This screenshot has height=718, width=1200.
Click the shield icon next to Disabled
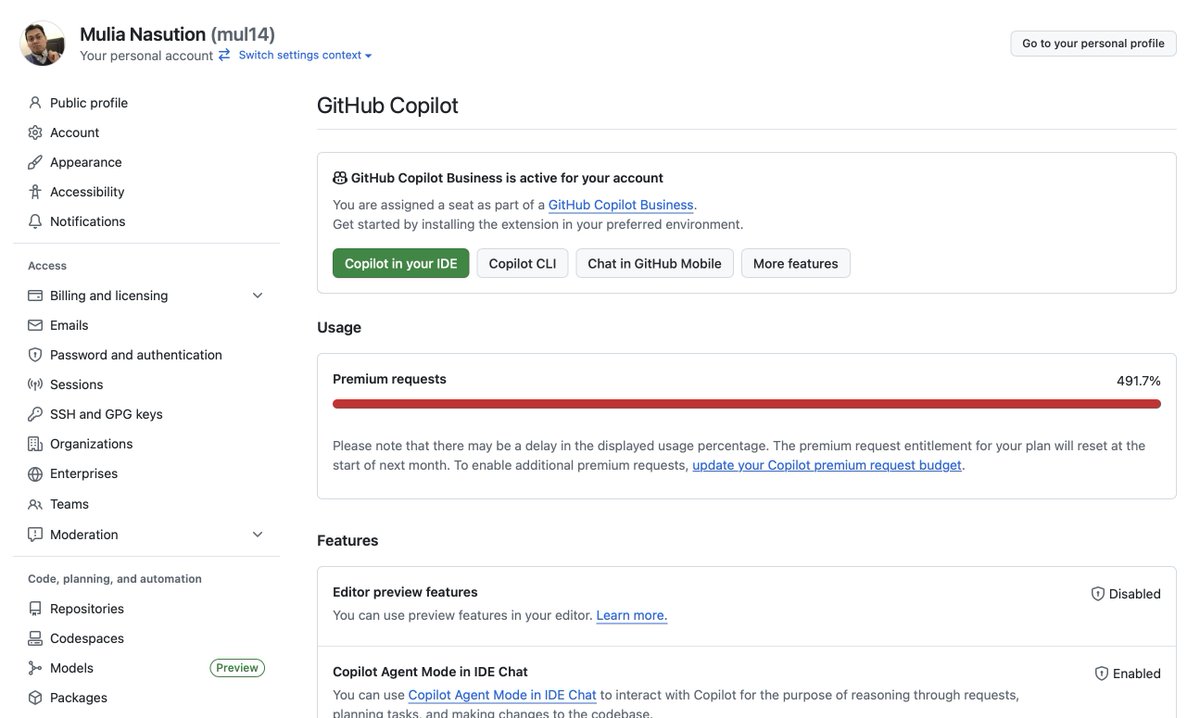(x=1098, y=594)
